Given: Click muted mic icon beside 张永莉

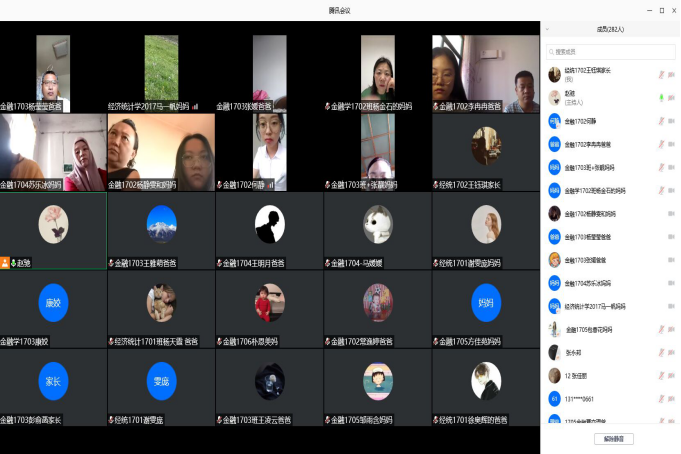Looking at the screenshot, I should (x=660, y=352).
